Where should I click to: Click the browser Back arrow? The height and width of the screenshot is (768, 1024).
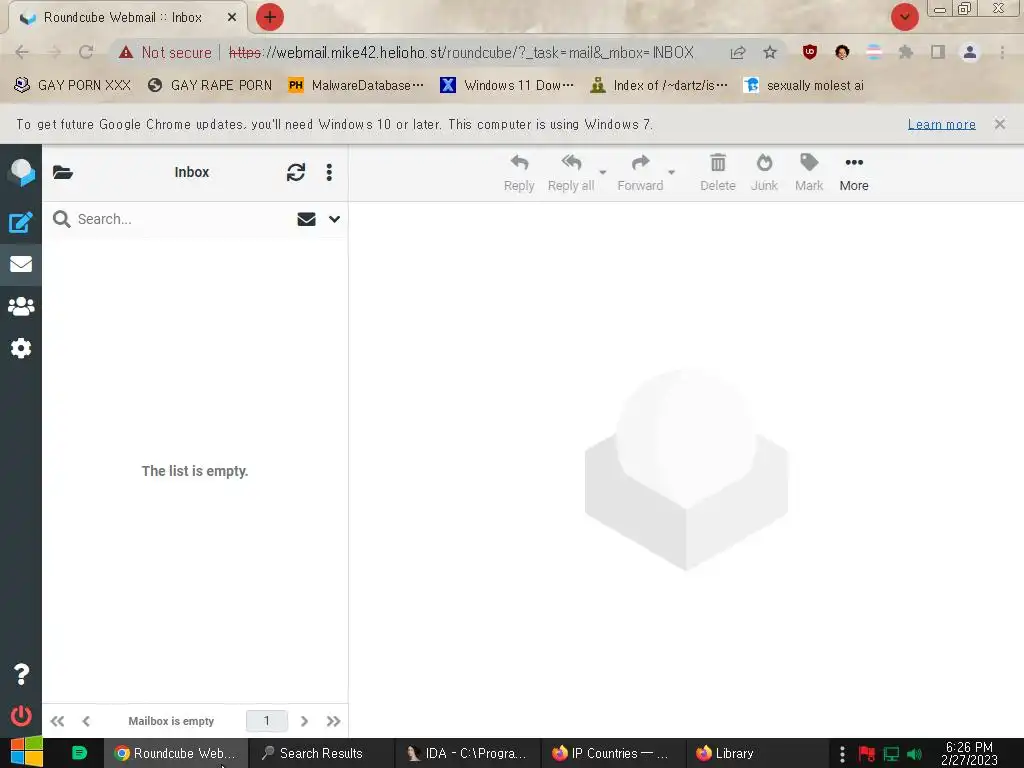pos(22,52)
